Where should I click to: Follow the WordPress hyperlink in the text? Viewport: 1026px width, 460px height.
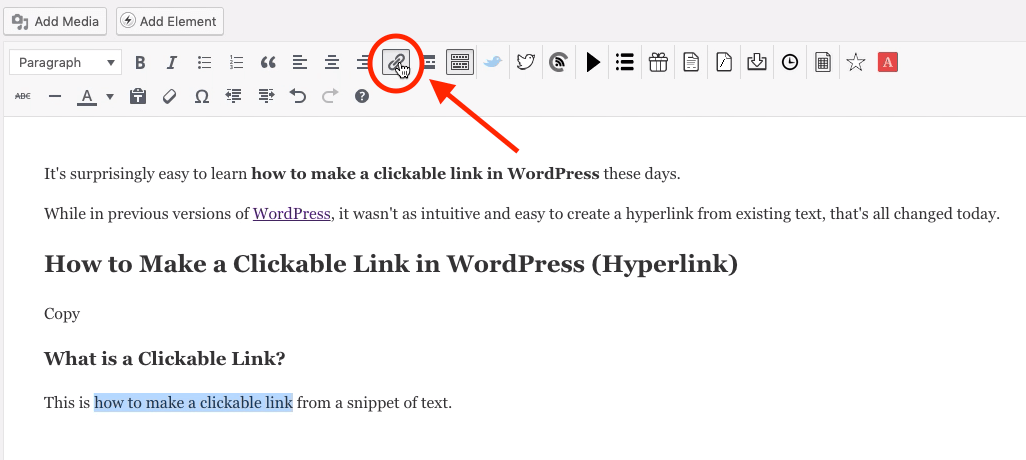[291, 214]
